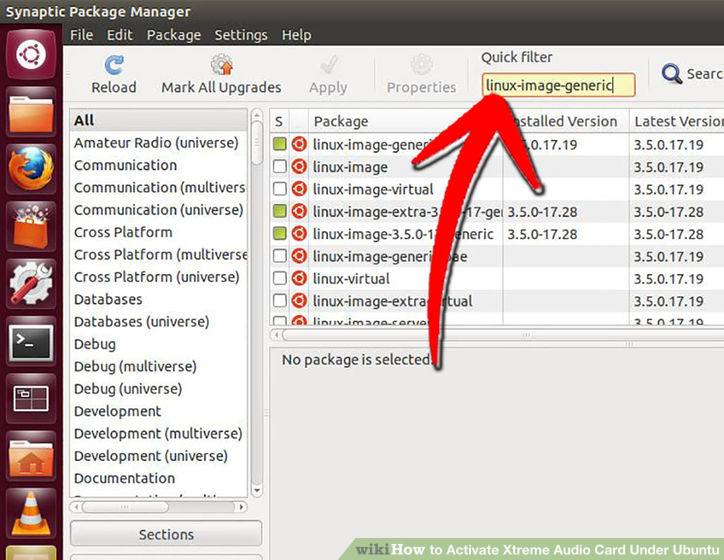Open Workspace Switcher launcher icon
This screenshot has height=560, width=724.
point(31,398)
